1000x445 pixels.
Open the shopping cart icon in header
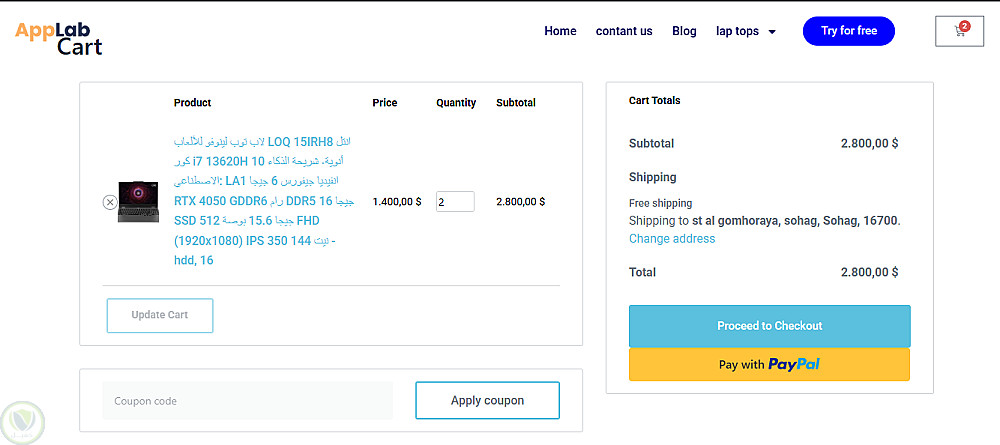(959, 32)
